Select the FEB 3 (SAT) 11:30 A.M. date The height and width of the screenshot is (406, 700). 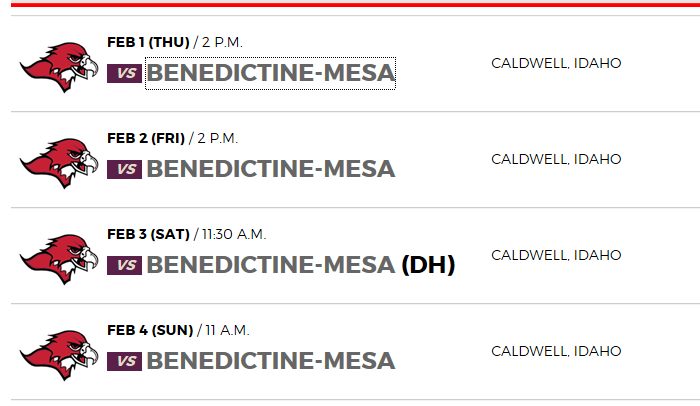(186, 234)
